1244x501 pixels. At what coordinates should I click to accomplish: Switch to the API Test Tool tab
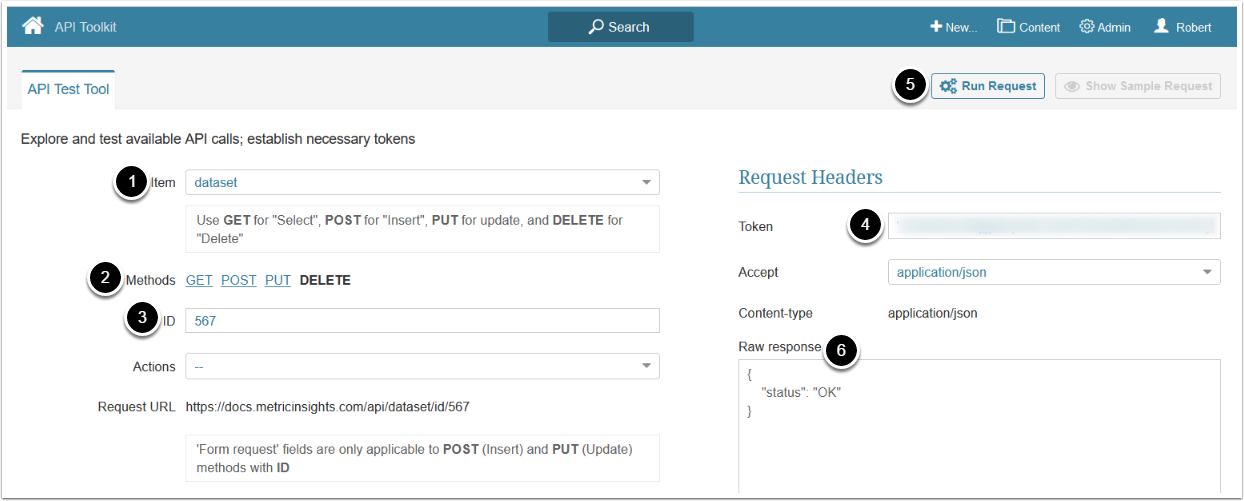coord(68,89)
